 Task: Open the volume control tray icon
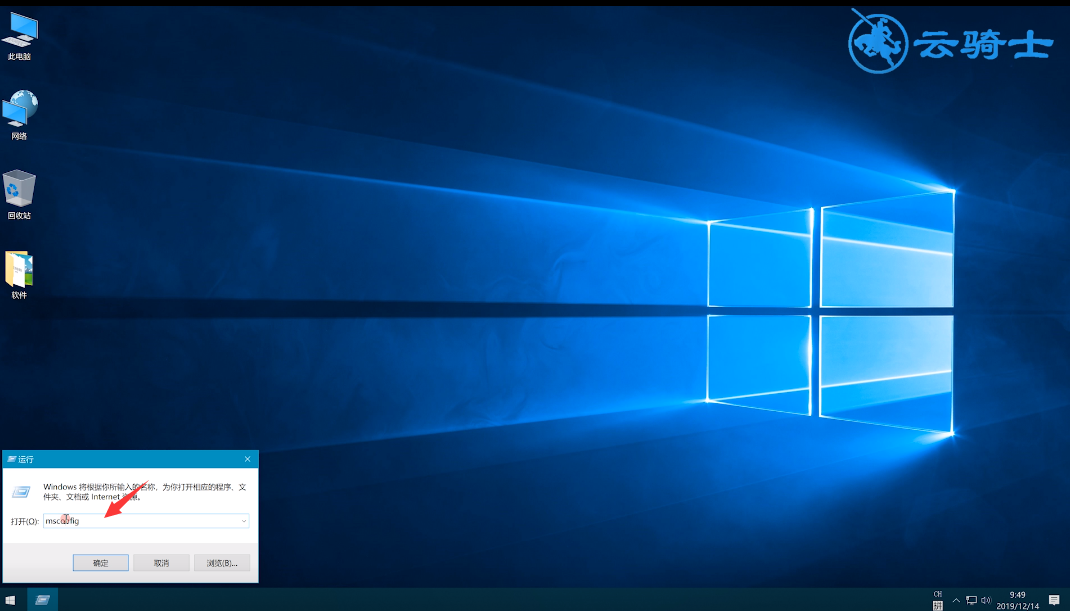986,600
